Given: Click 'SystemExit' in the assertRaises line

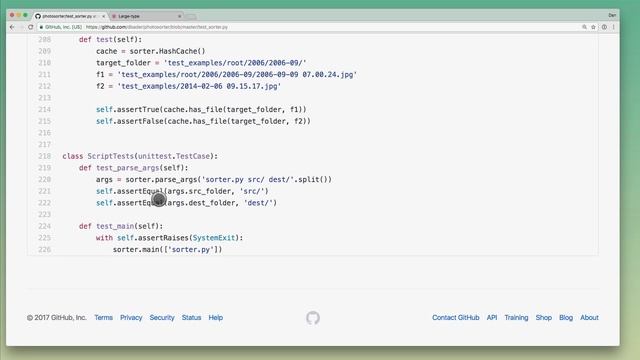Looking at the screenshot, I should (x=214, y=238).
